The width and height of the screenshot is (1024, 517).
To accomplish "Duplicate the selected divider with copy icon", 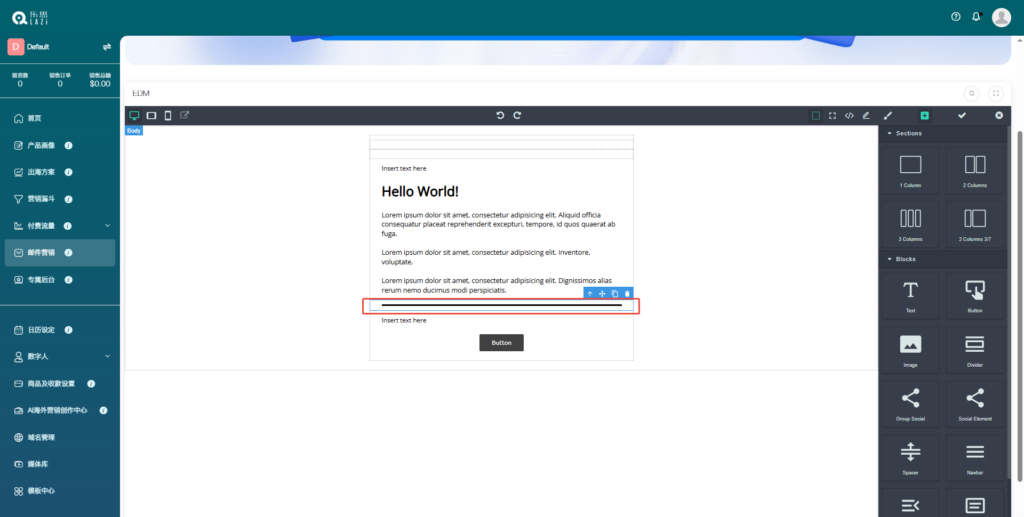I will pyautogui.click(x=615, y=293).
